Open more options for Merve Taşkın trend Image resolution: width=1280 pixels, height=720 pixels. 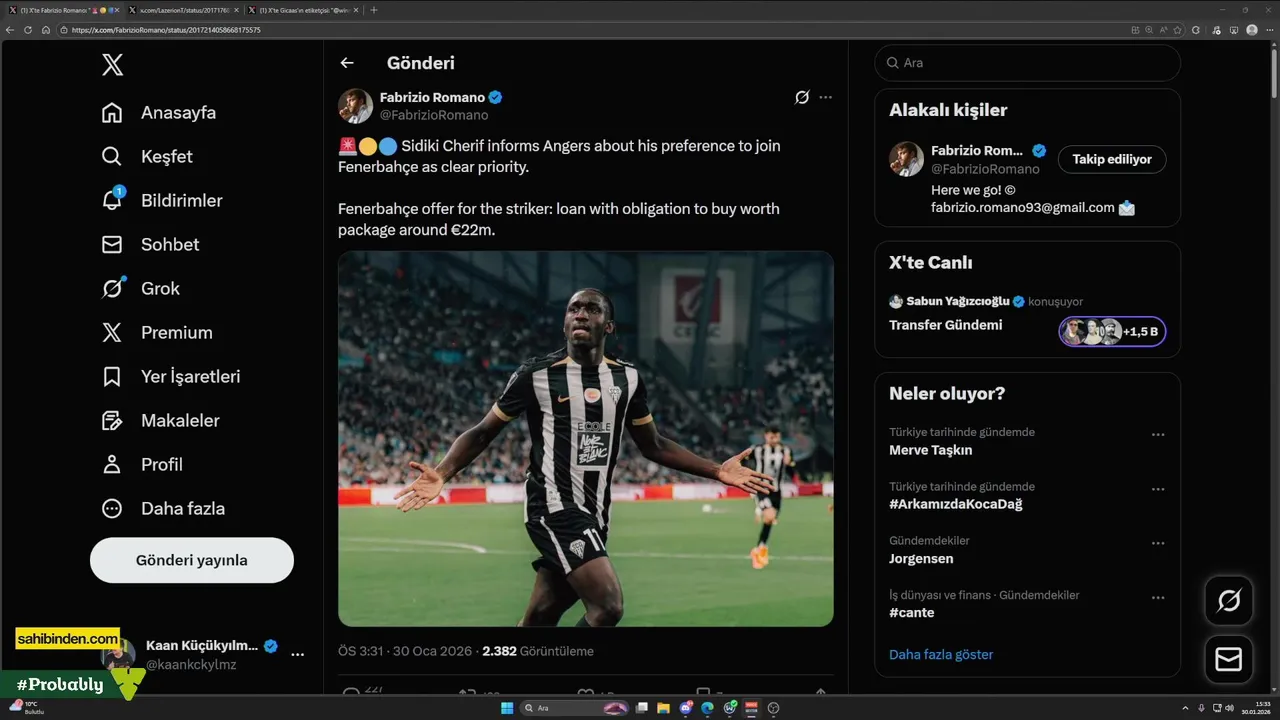(x=1158, y=435)
